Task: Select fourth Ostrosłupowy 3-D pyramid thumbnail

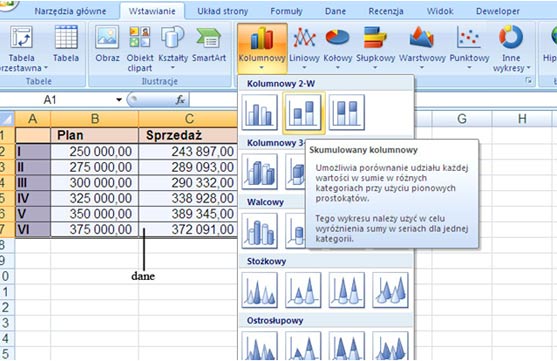Action: tap(390, 346)
